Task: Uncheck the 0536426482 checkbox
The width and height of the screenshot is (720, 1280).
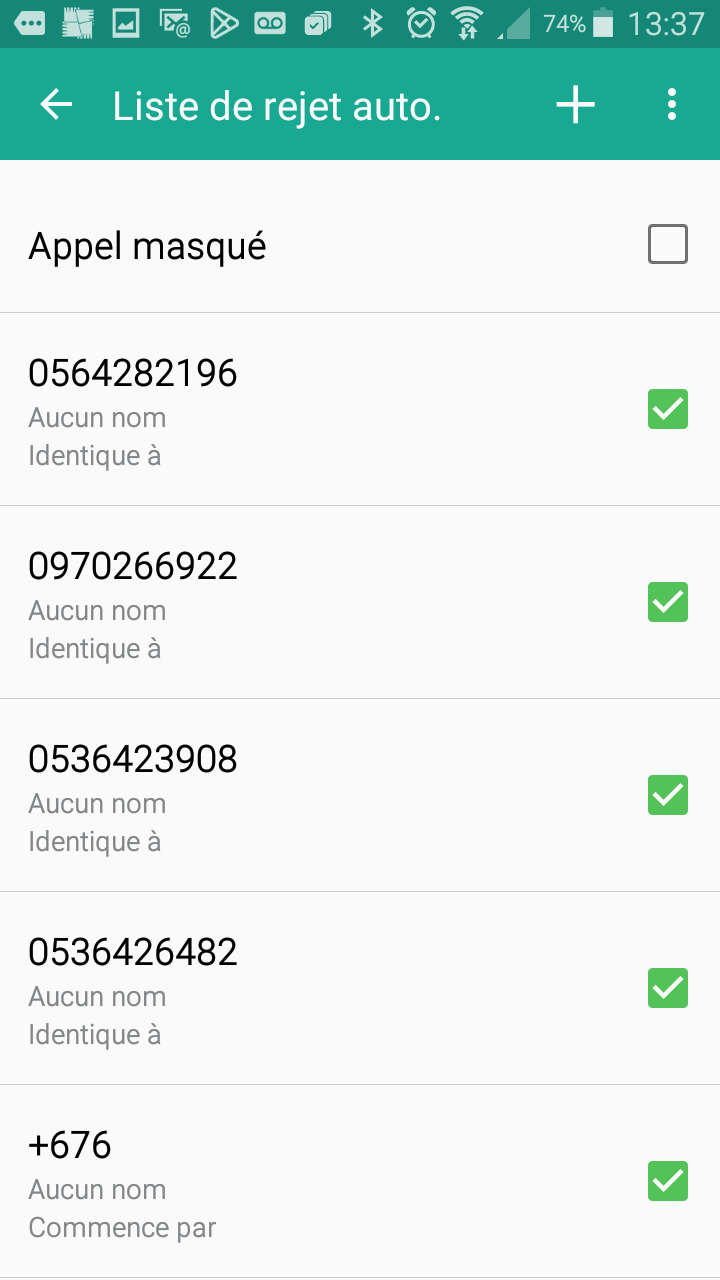Action: [x=668, y=988]
